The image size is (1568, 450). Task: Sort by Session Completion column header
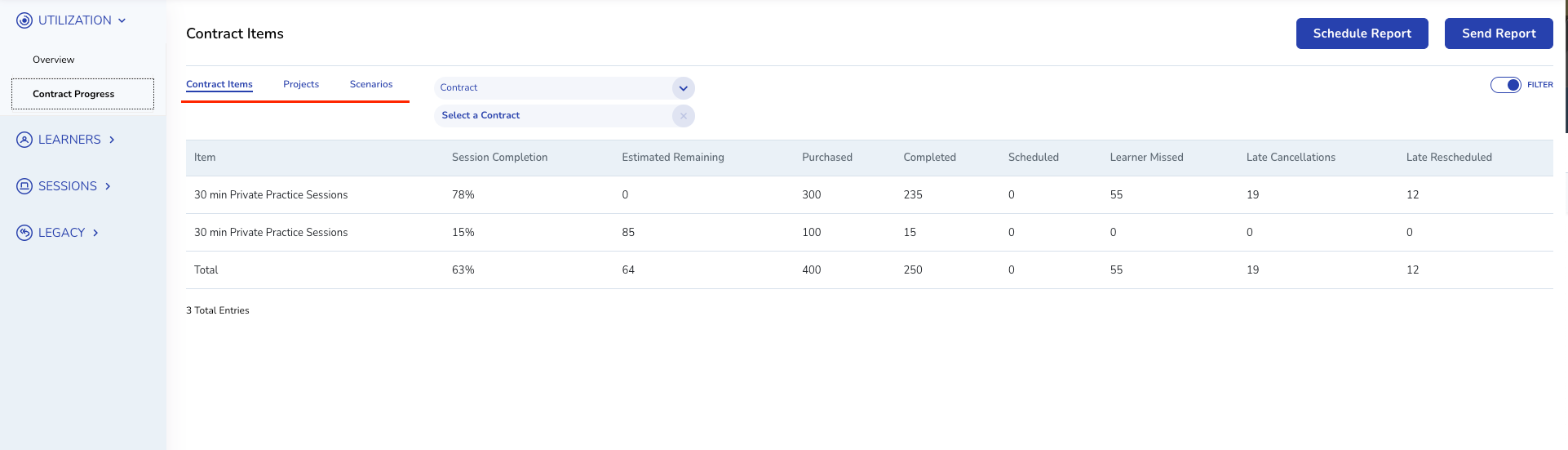click(500, 158)
